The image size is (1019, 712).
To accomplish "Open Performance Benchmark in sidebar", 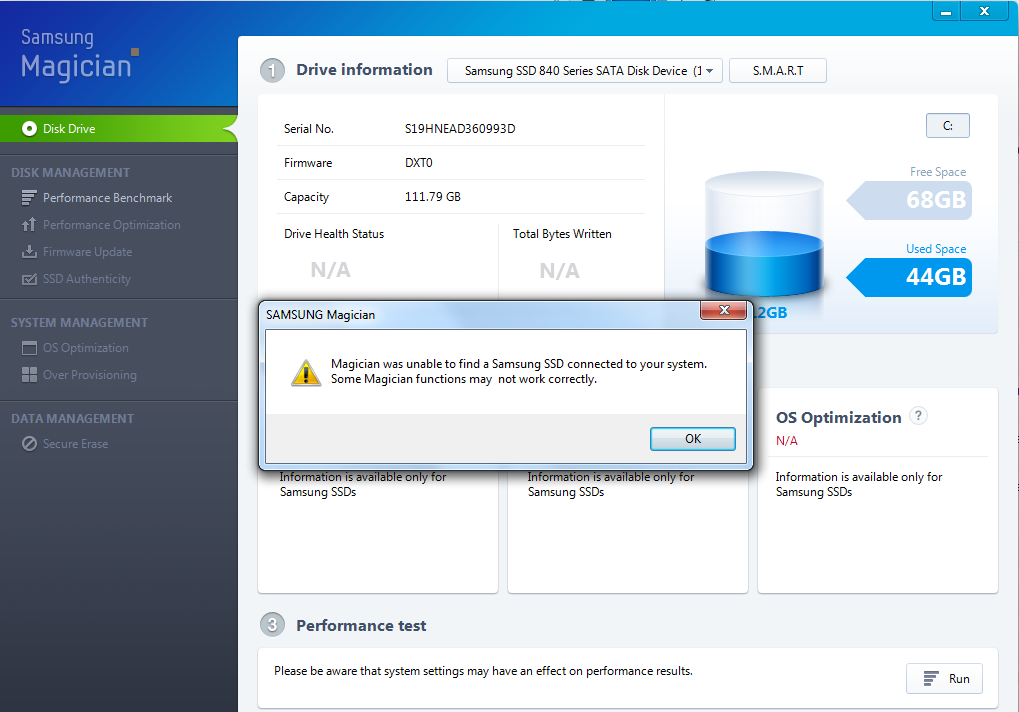I will coord(107,197).
